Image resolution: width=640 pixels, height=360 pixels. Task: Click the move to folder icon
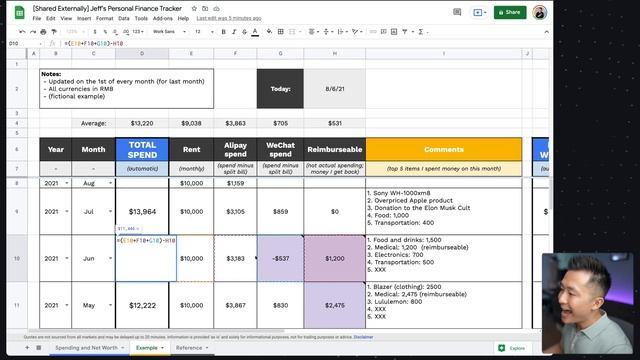(205, 9)
